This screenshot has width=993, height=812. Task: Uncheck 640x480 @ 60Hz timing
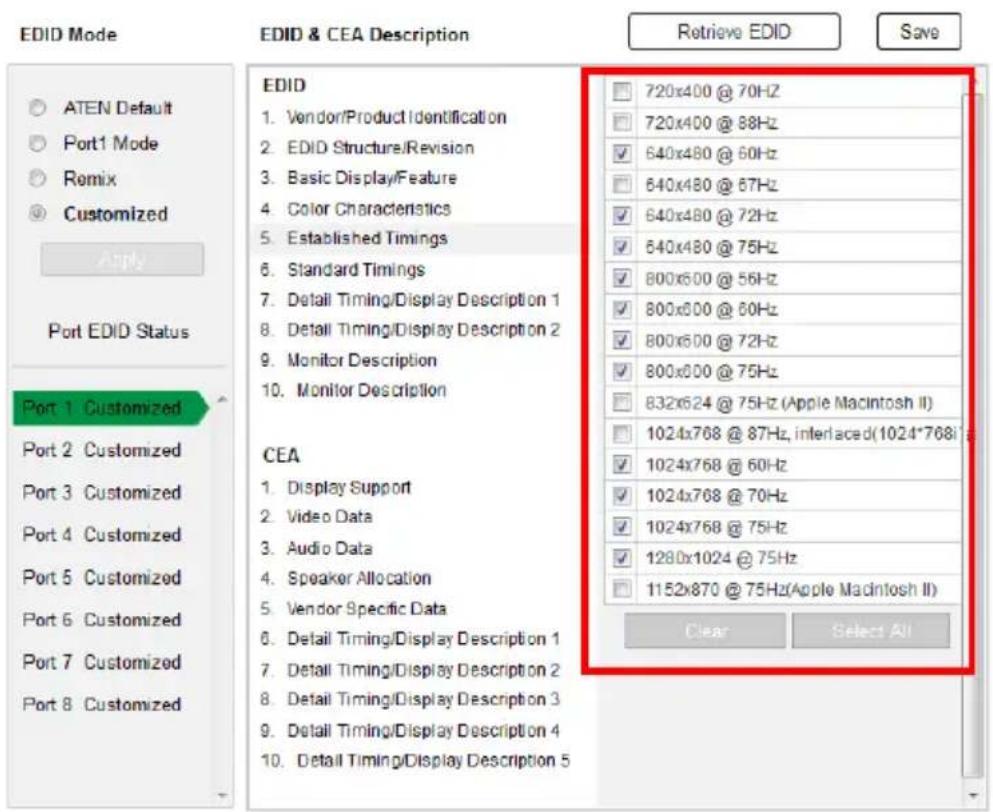tap(622, 153)
